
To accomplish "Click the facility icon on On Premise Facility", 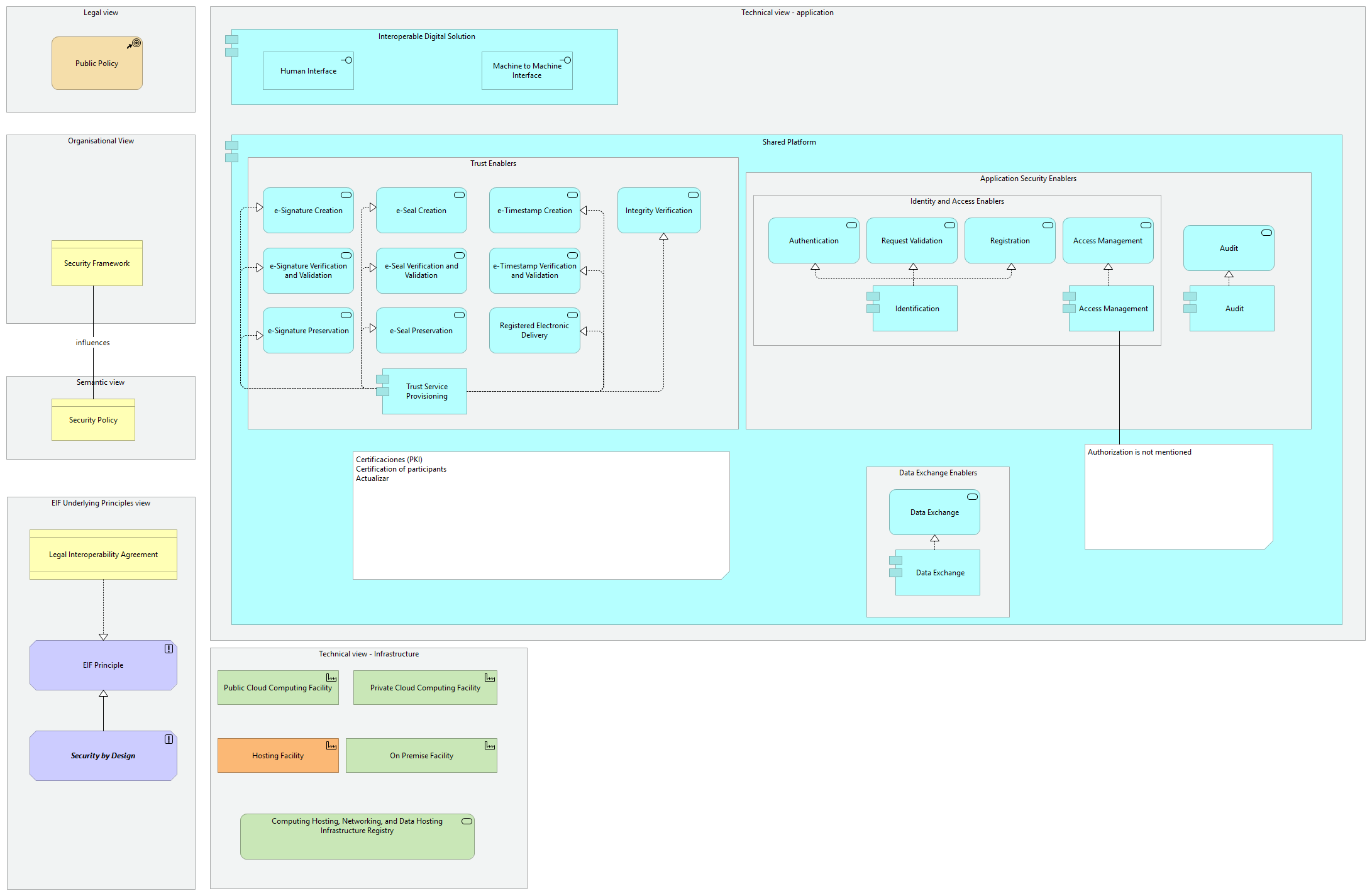I will click(490, 745).
